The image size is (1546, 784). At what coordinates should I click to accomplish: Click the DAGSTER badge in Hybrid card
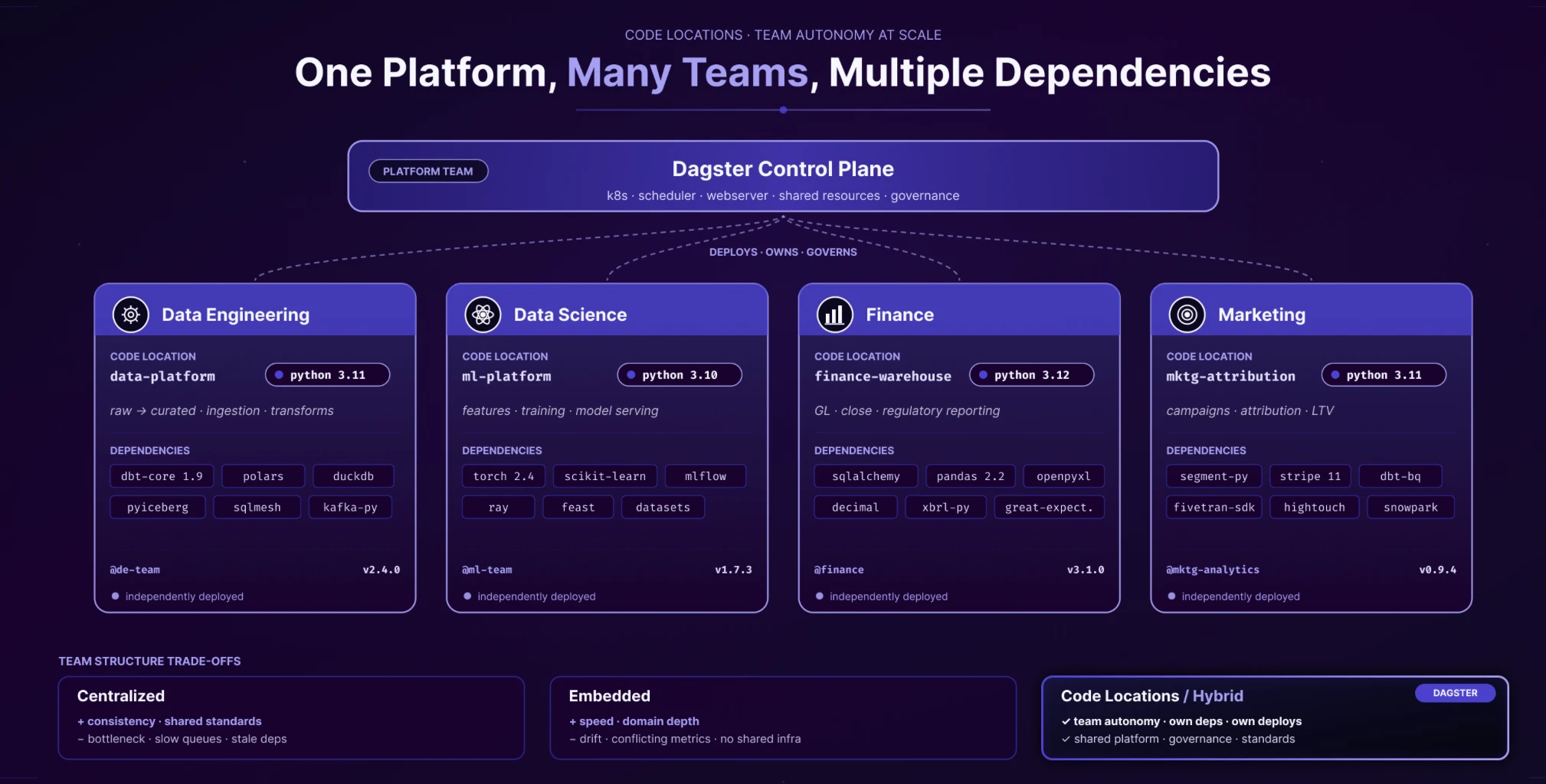pyautogui.click(x=1455, y=693)
